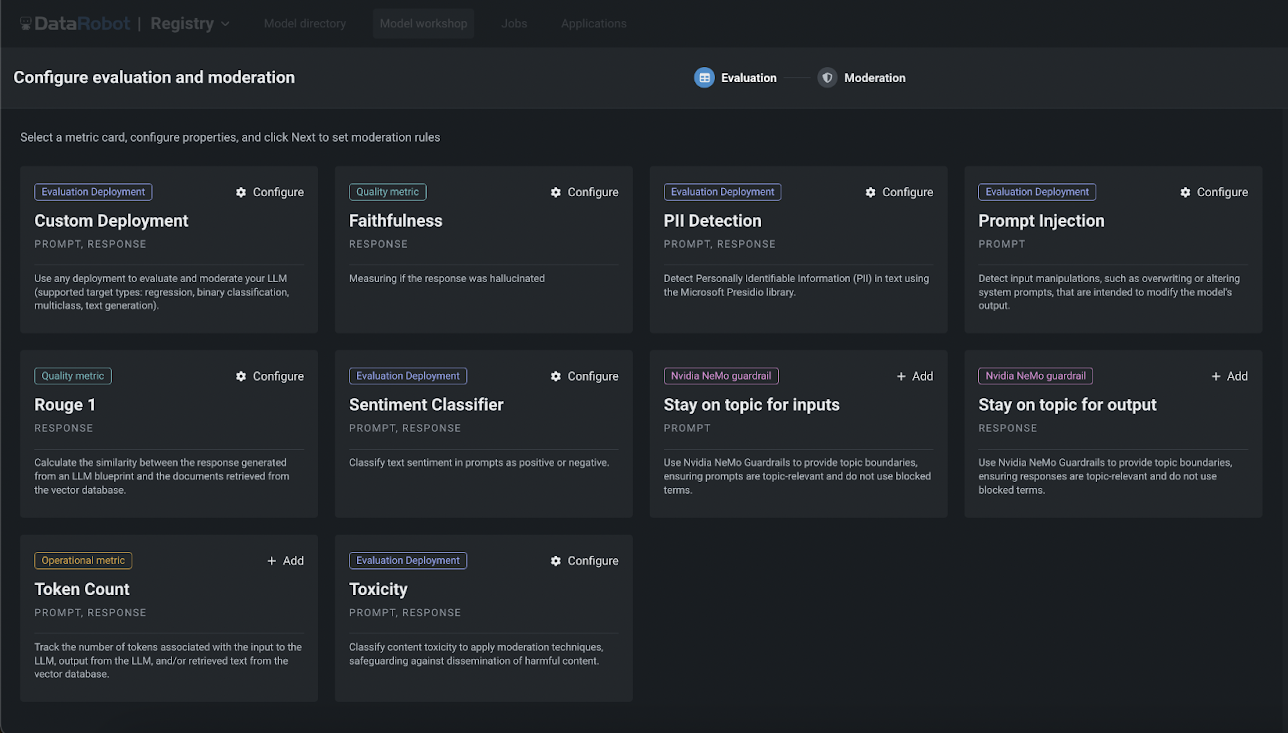The height and width of the screenshot is (733, 1288).
Task: Expand the Registry dropdown chevron
Action: (225, 24)
